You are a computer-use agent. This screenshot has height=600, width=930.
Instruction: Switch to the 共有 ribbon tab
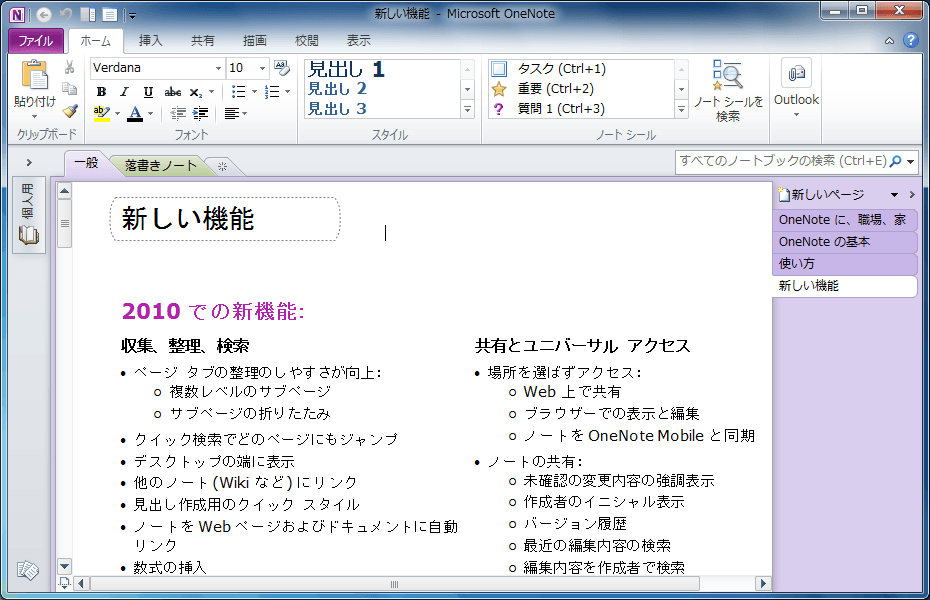pos(202,40)
